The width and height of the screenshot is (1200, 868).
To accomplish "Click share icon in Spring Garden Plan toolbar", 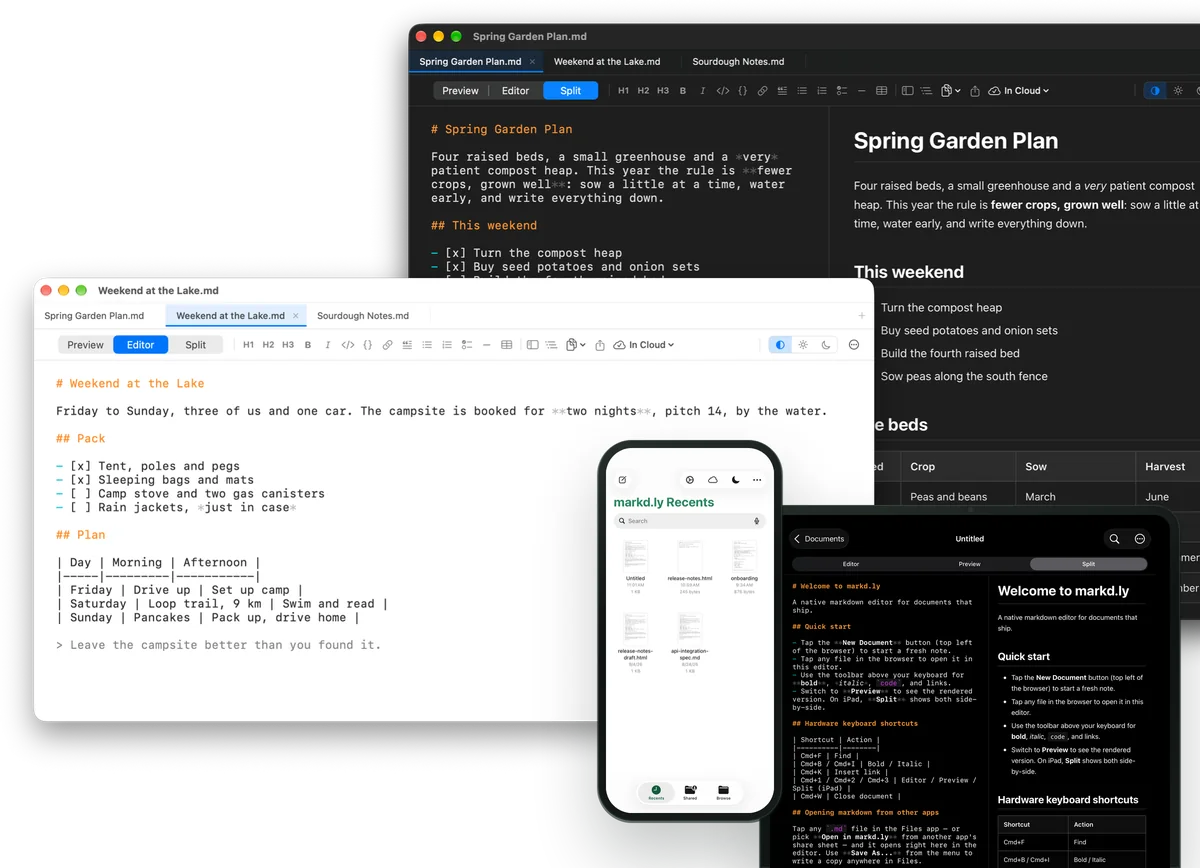I will click(x=975, y=91).
